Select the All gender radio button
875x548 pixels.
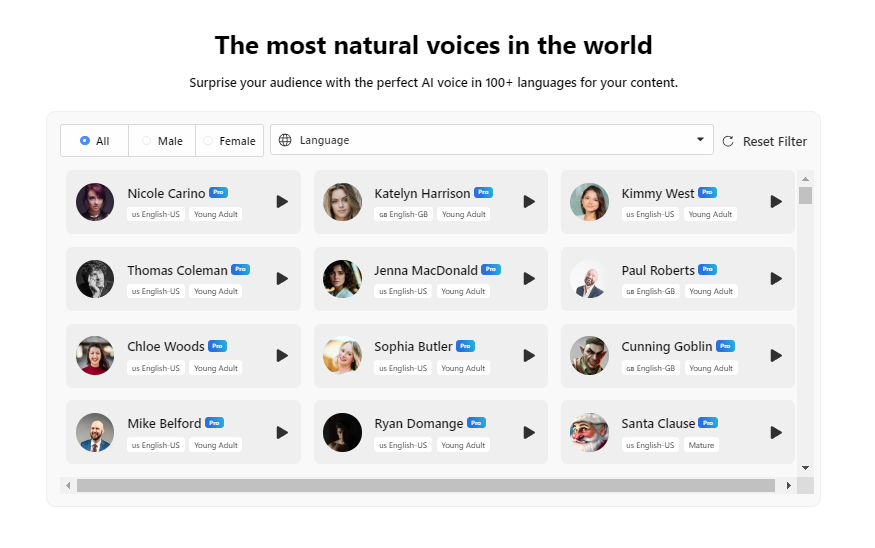click(85, 141)
